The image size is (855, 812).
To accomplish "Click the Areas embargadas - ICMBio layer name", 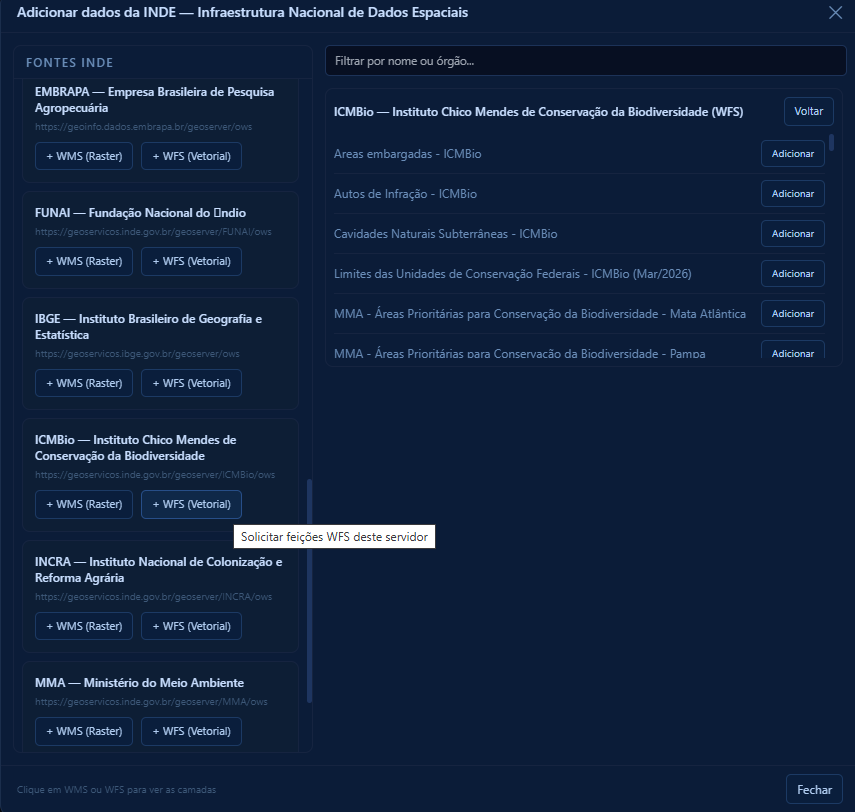I will (x=407, y=154).
